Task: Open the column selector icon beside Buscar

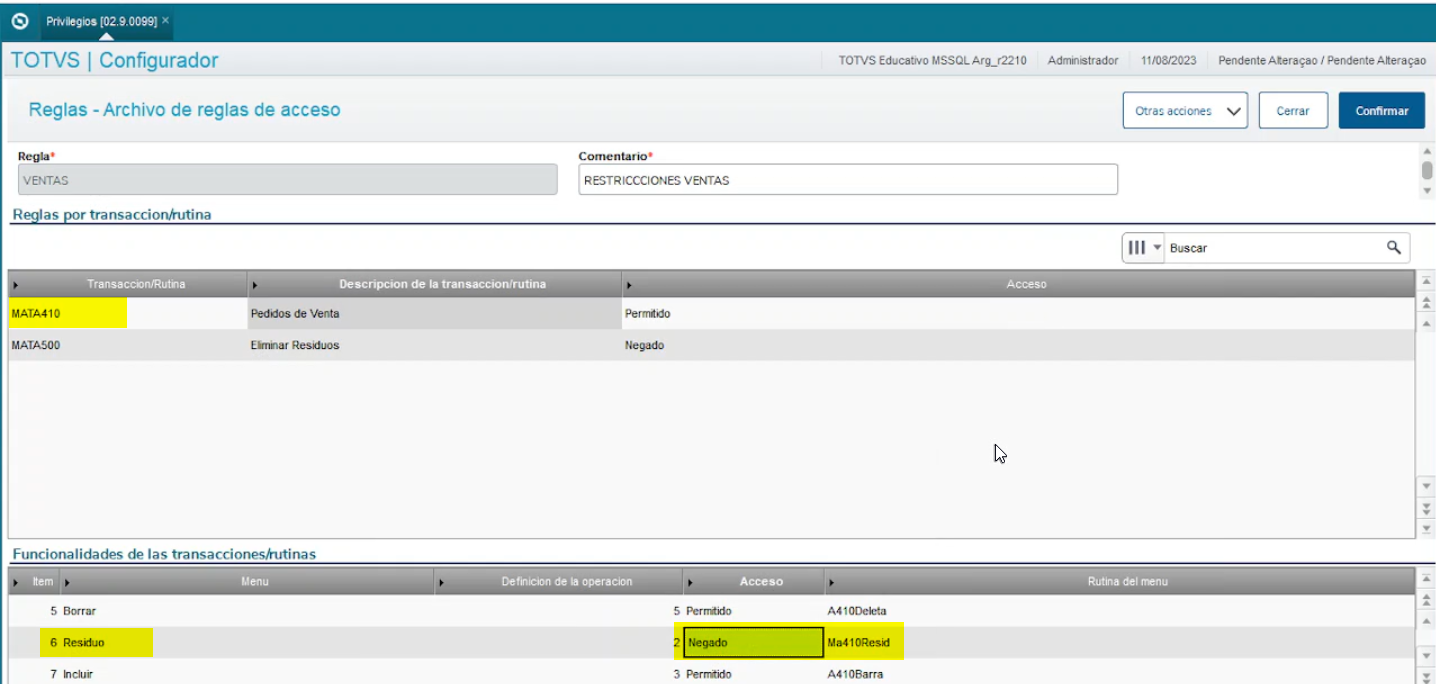Action: pyautogui.click(x=1144, y=248)
